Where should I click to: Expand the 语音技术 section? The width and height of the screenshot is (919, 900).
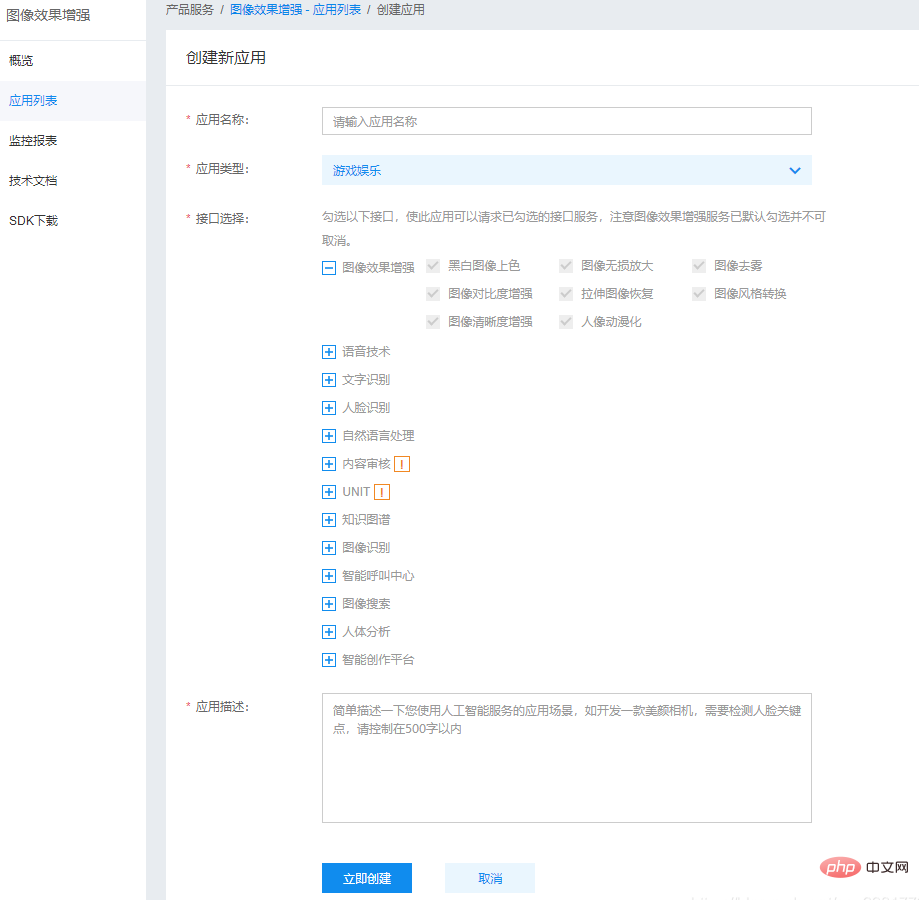point(329,351)
